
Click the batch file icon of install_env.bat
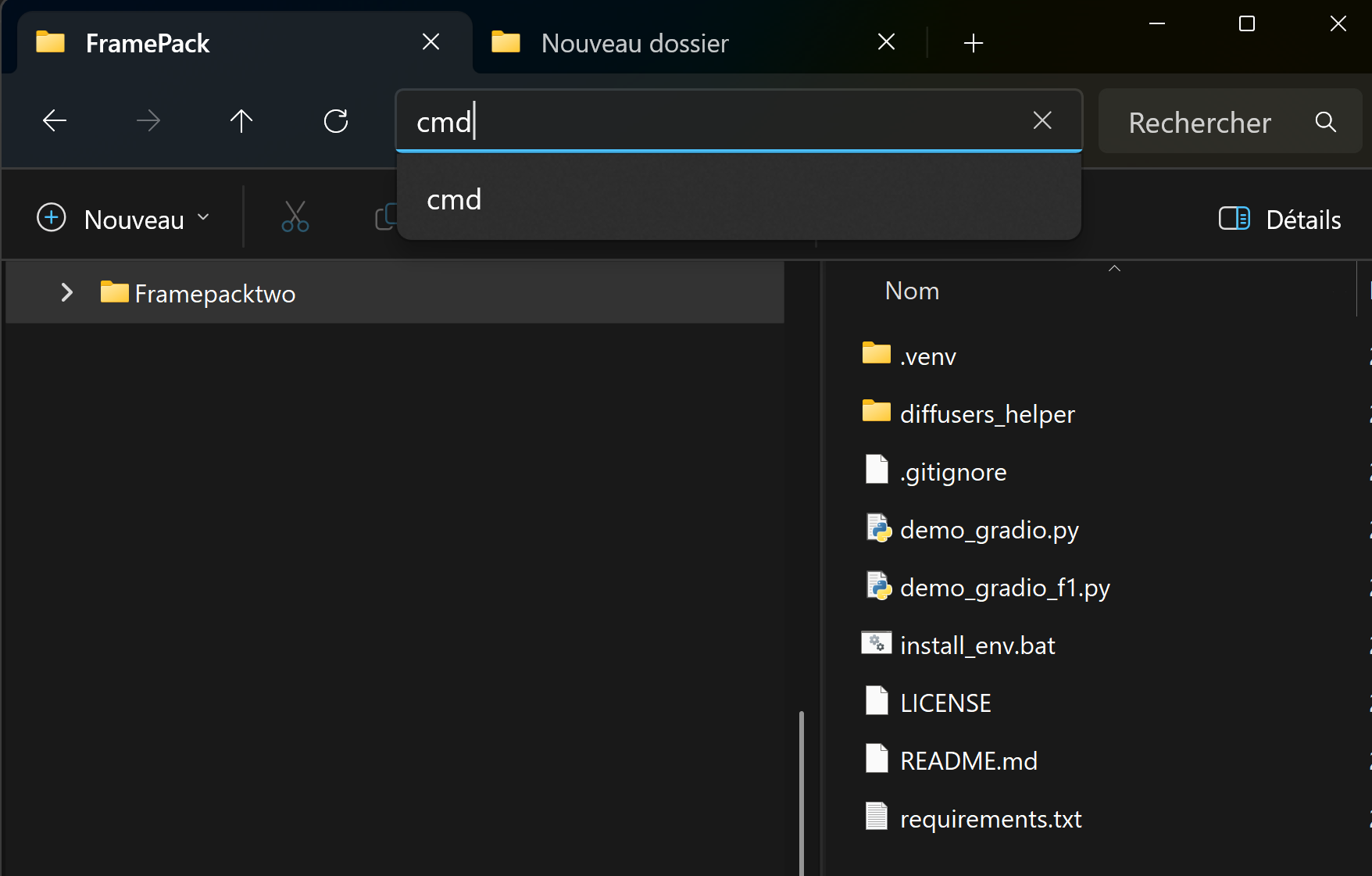click(x=877, y=642)
